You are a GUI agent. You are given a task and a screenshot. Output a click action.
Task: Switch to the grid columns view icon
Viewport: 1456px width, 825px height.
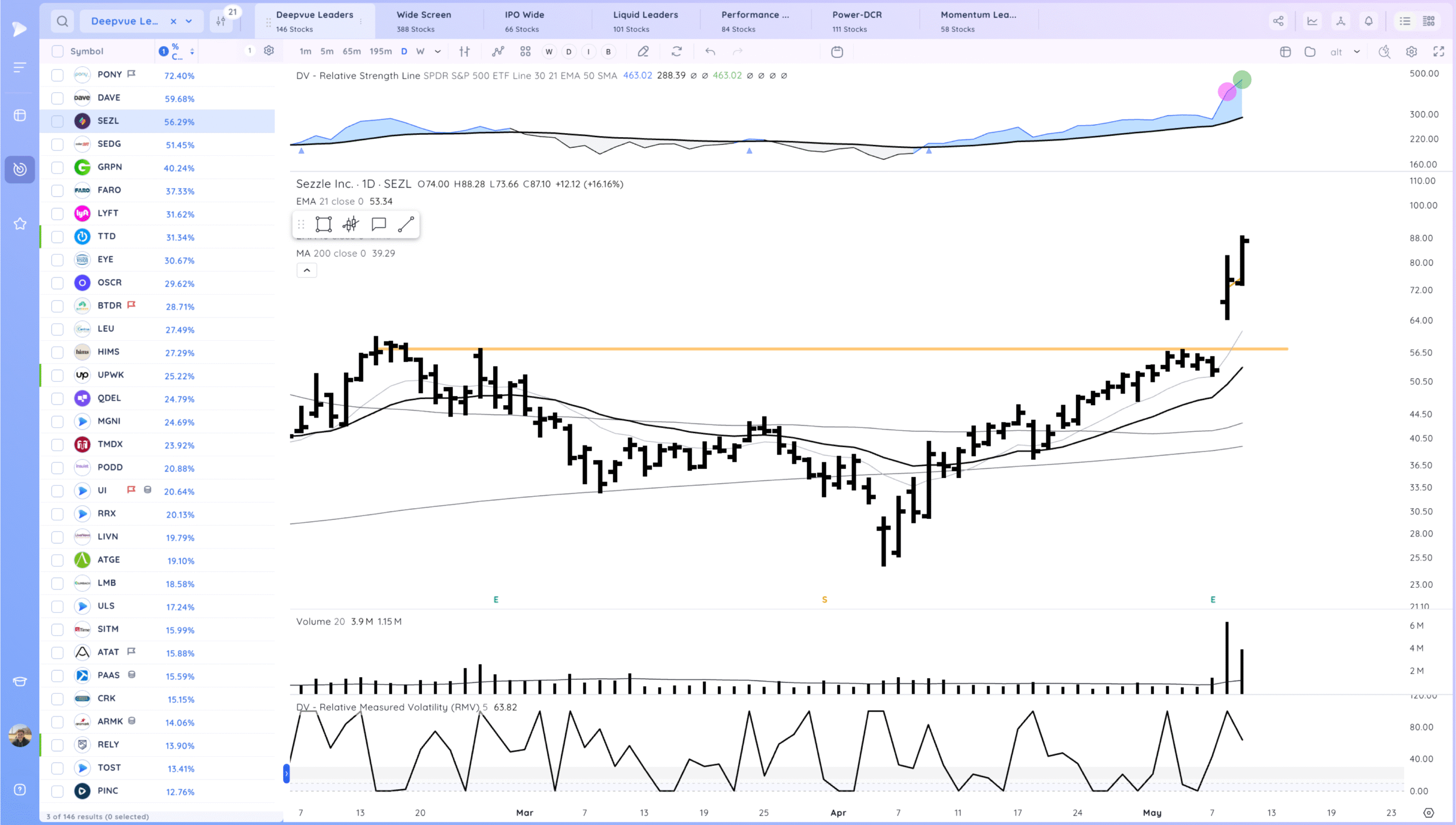(x=1429, y=22)
